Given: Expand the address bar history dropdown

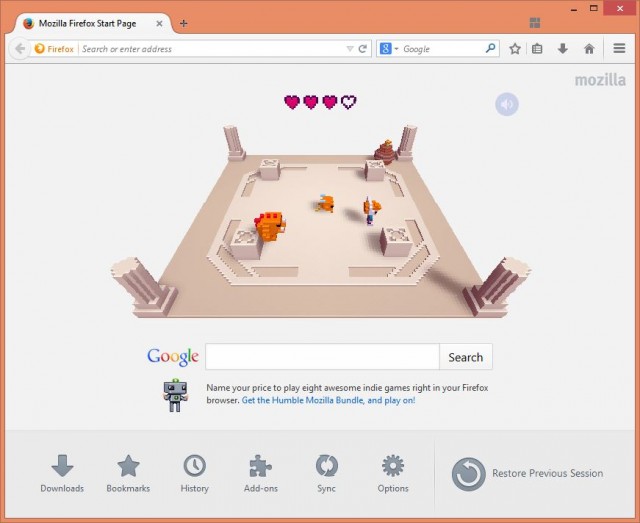Looking at the screenshot, I should tap(349, 48).
